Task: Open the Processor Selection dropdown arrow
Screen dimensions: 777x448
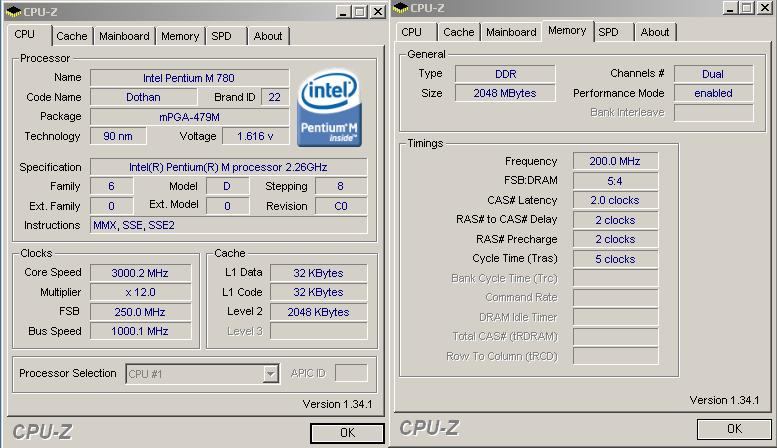Action: 271,374
